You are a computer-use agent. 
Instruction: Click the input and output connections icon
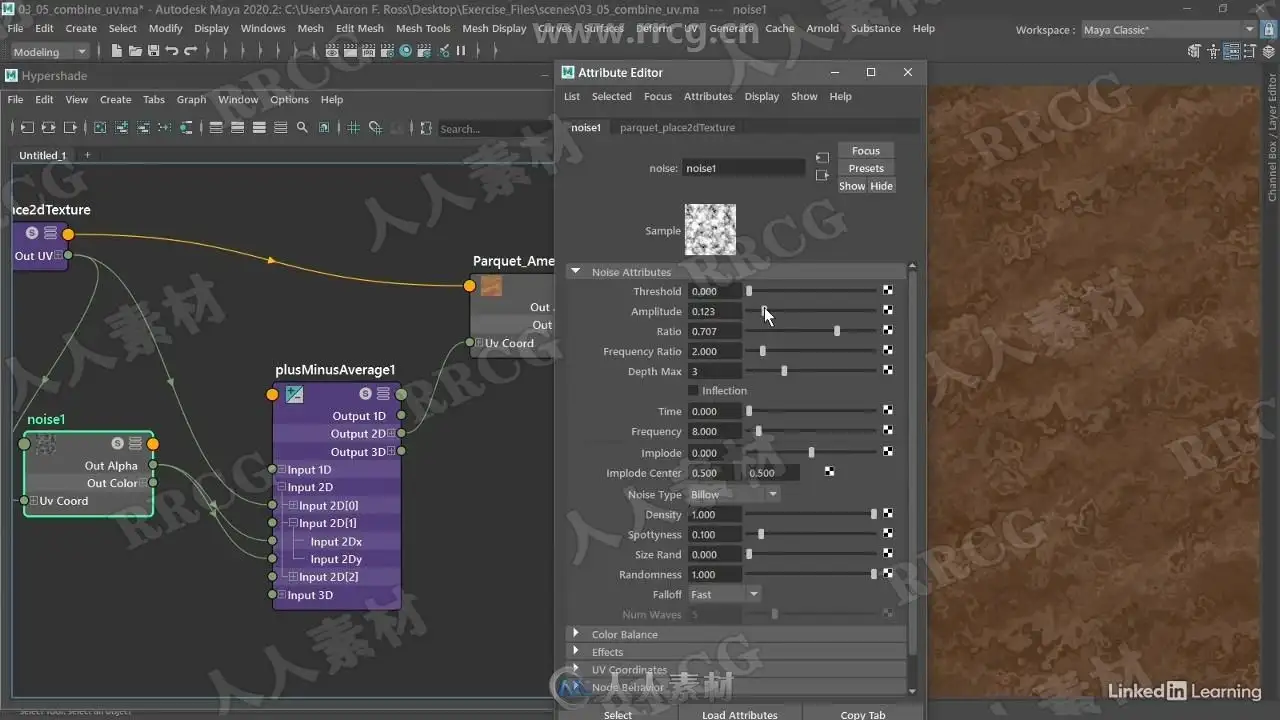click(48, 128)
